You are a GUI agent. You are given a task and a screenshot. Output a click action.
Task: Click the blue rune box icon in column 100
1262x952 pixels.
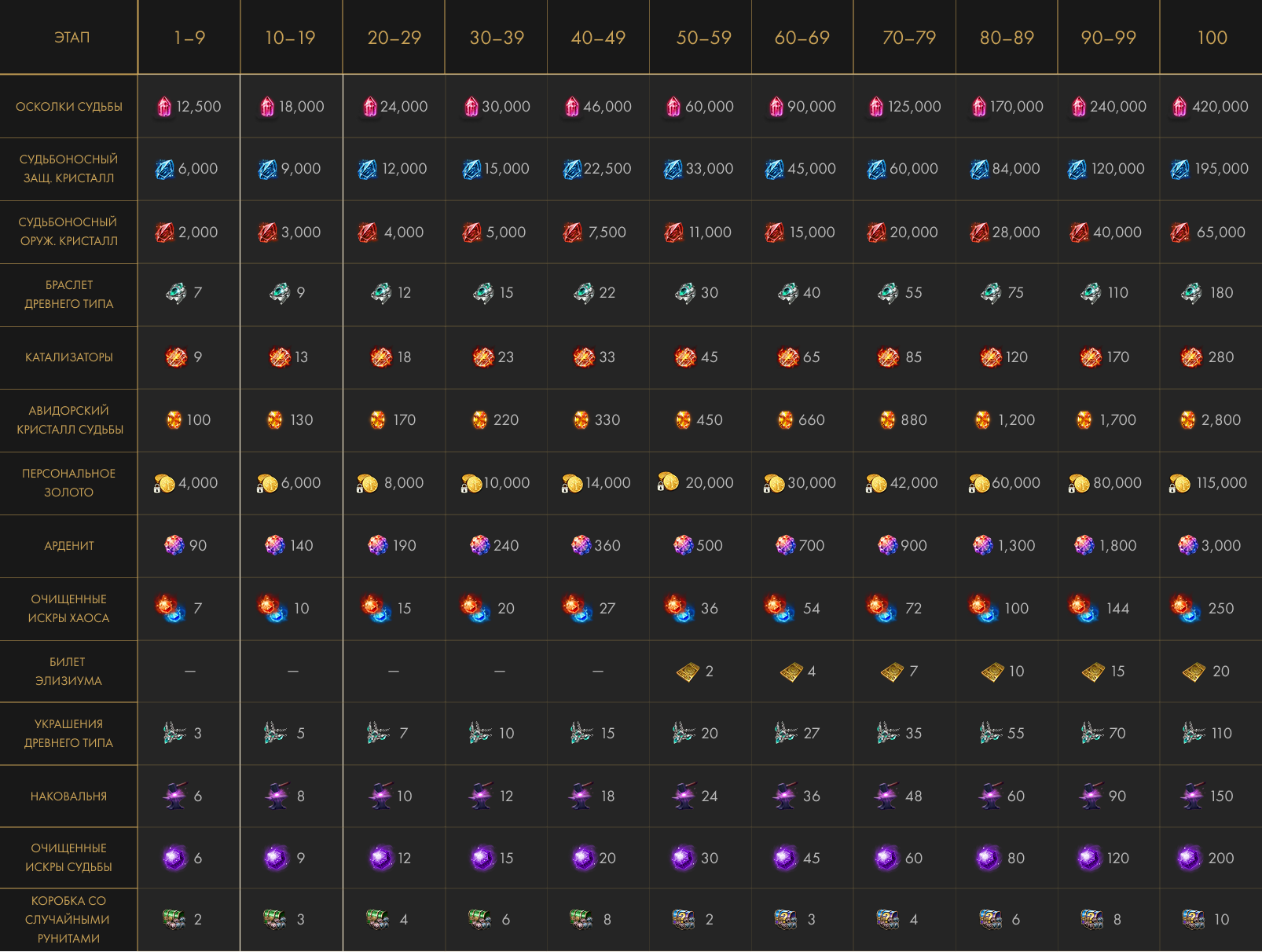(1194, 919)
